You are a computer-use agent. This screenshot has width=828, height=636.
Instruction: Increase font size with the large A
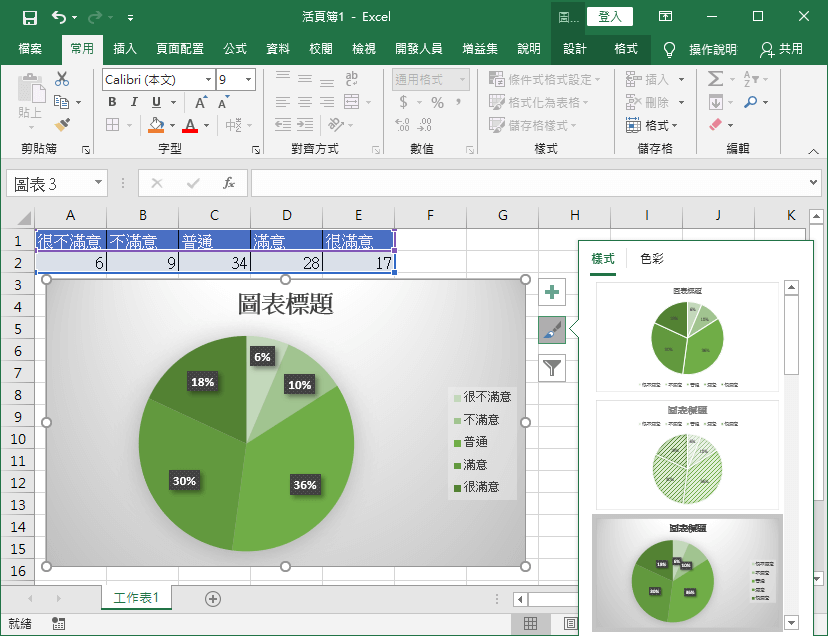tap(201, 102)
